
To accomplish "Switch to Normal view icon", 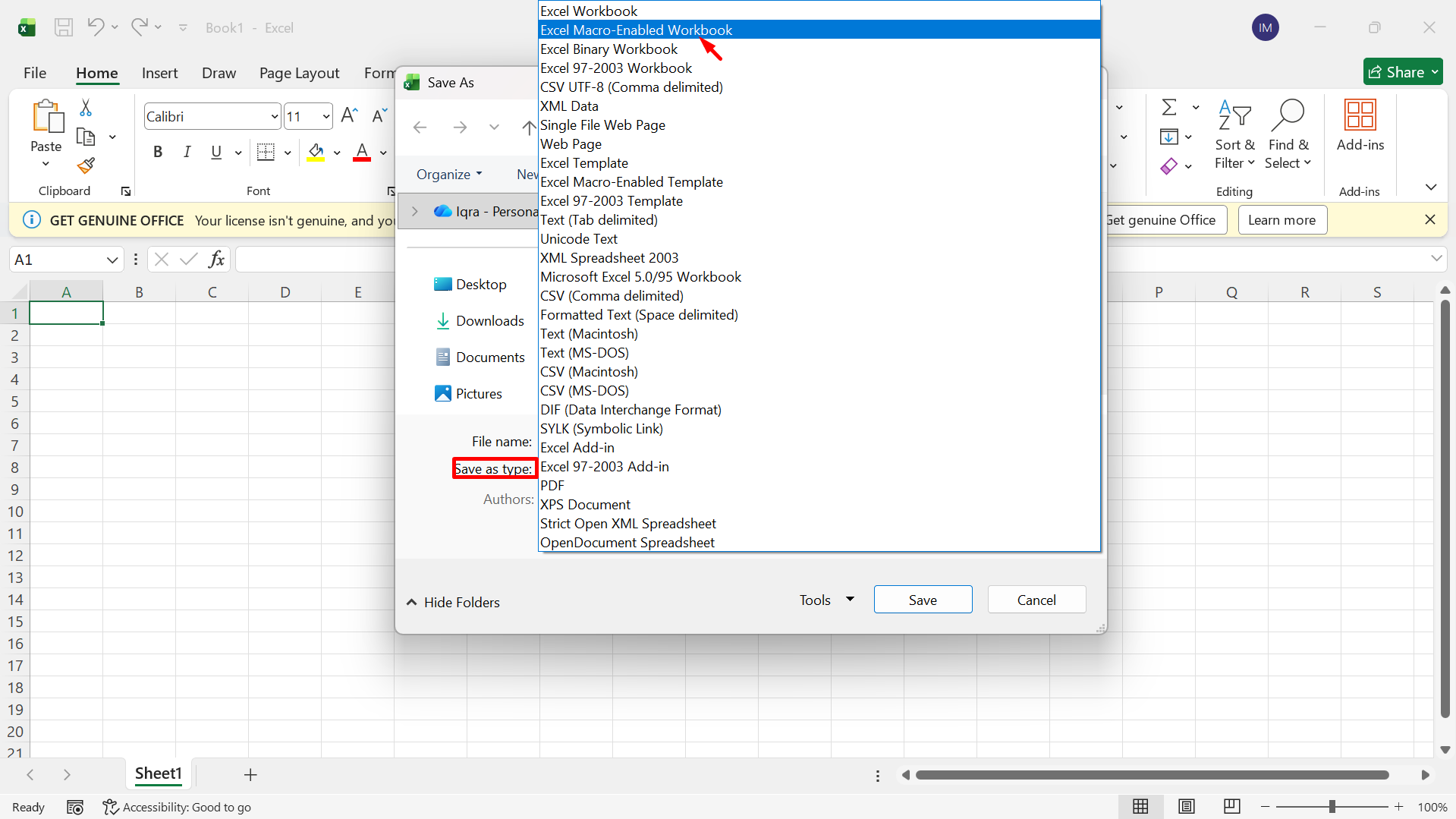I will click(1140, 807).
